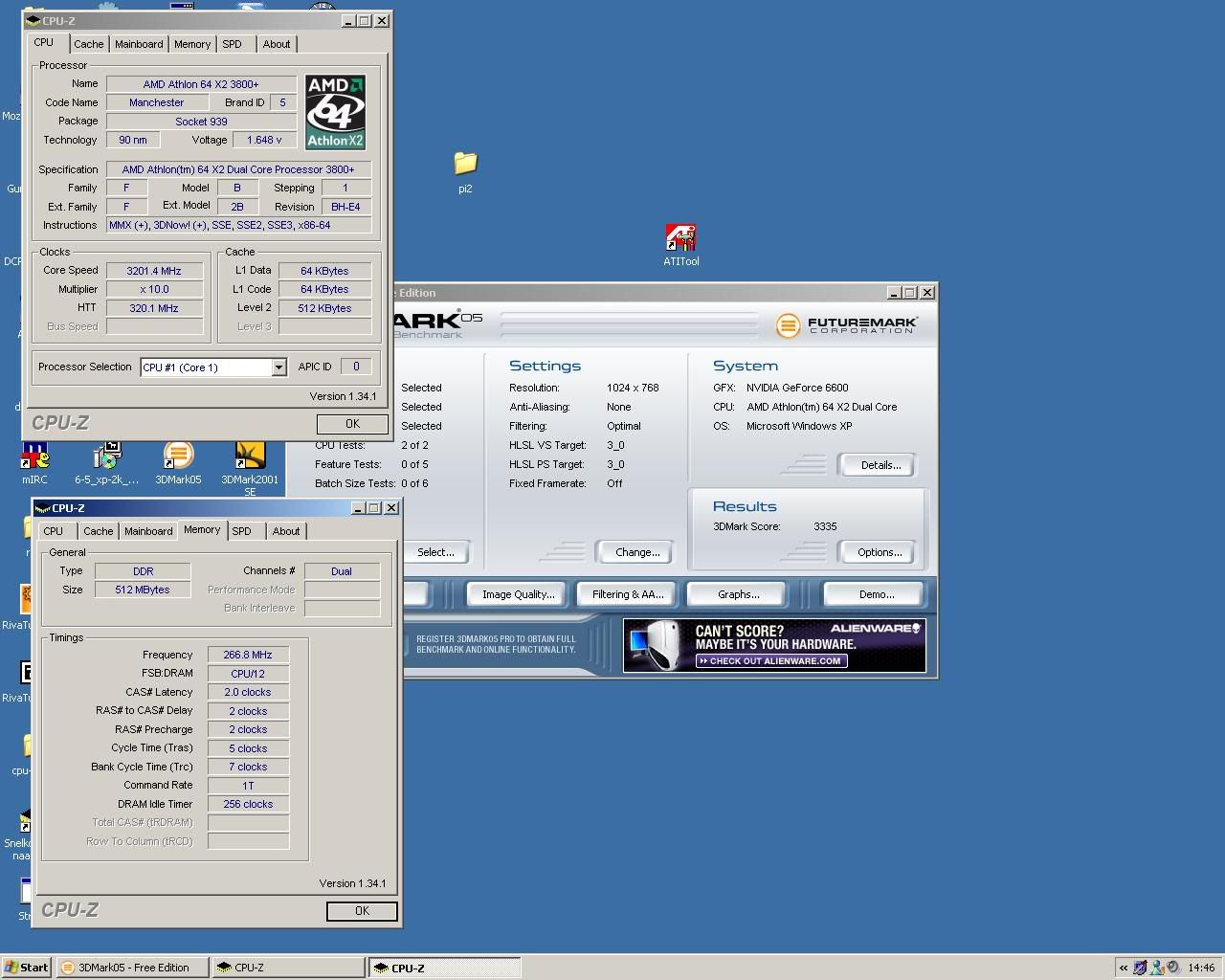Click the HTT value 320.1 MHz
Viewport: 1225px width, 980px height.
coord(154,308)
